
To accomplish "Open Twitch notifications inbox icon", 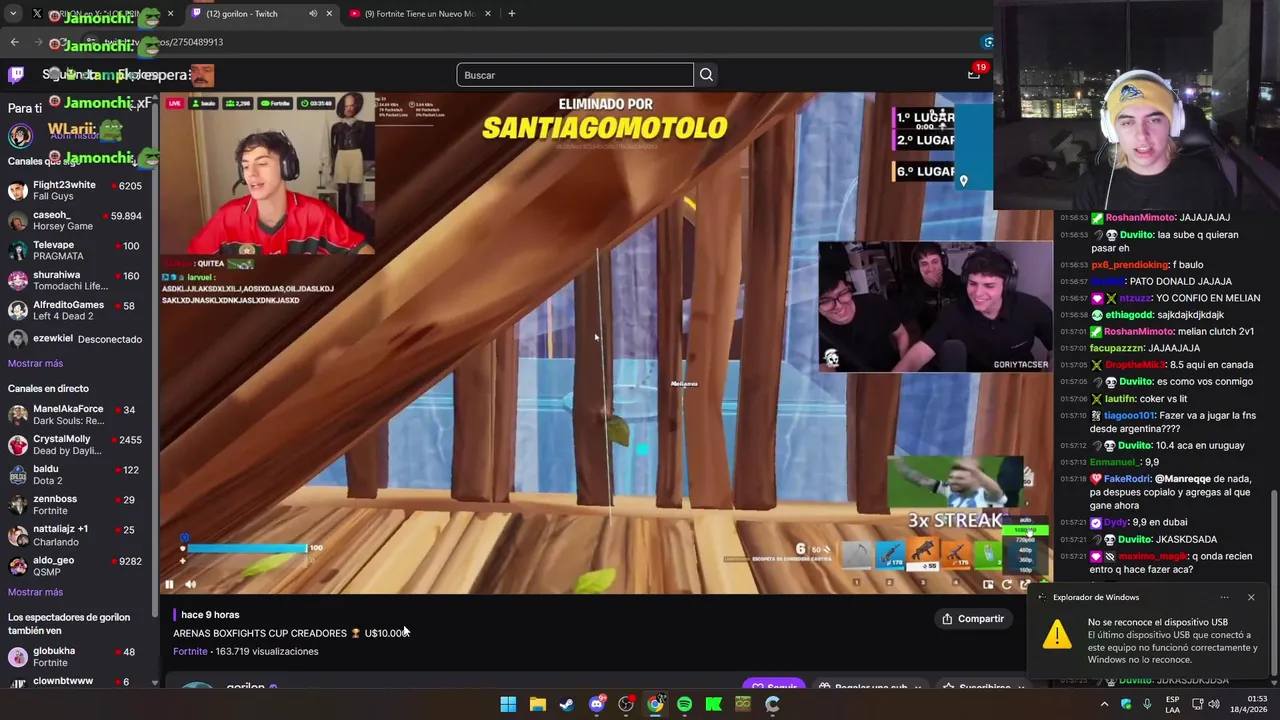I will pos(974,73).
